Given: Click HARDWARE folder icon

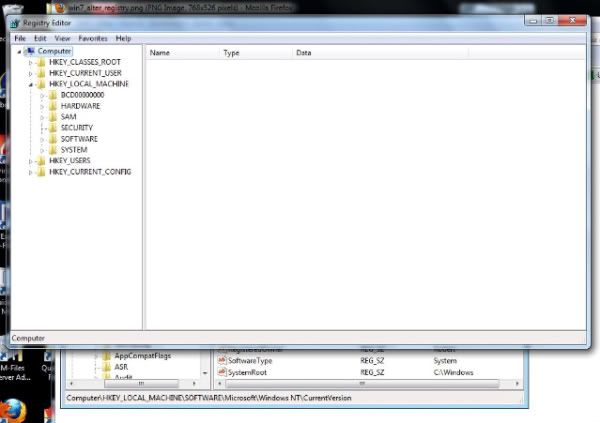Looking at the screenshot, I should tap(52, 106).
